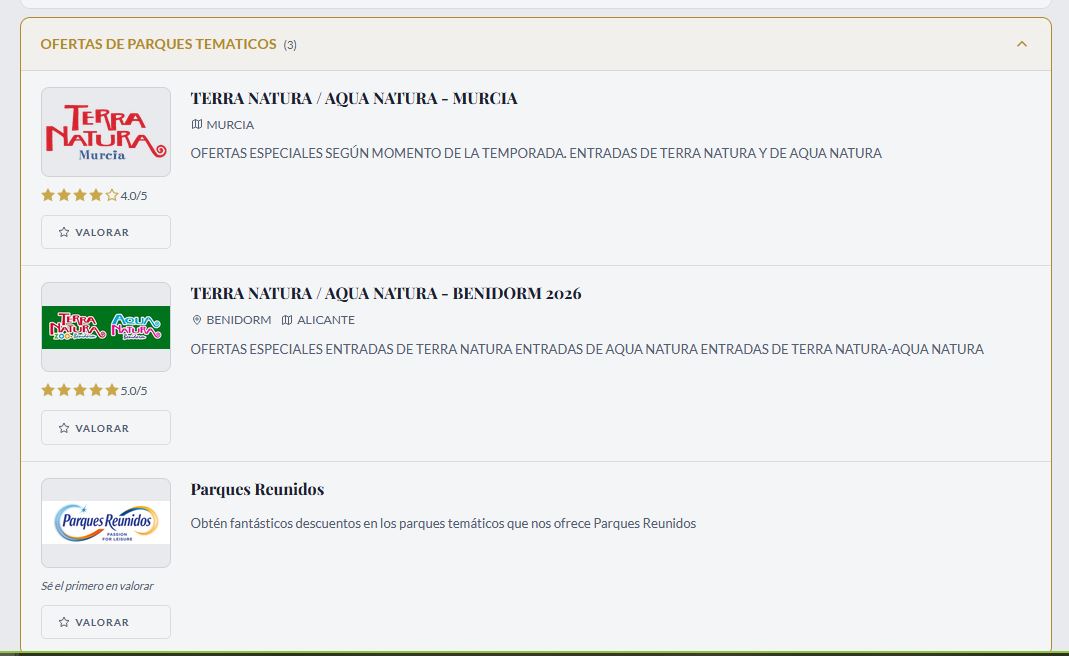Open the Terra Natura / Aqua Natura - Murcia title
1069x656 pixels.
354,98
